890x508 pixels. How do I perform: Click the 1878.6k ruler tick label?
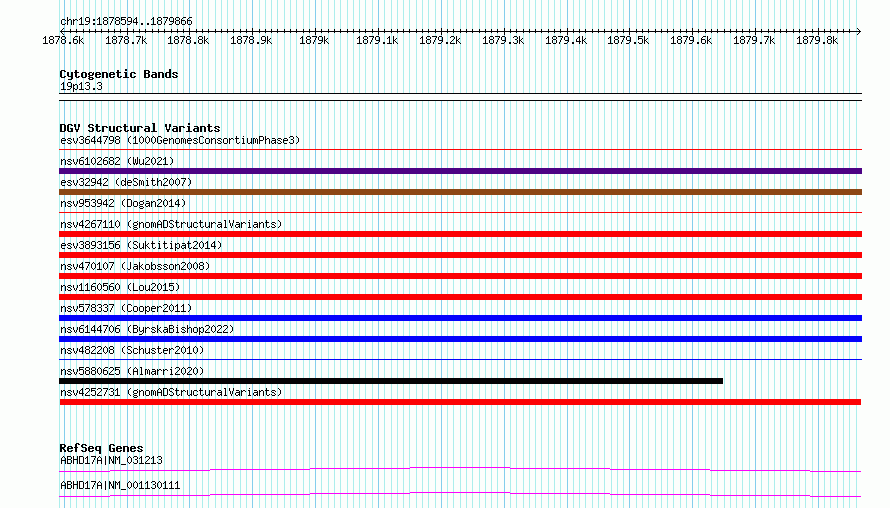[63, 40]
